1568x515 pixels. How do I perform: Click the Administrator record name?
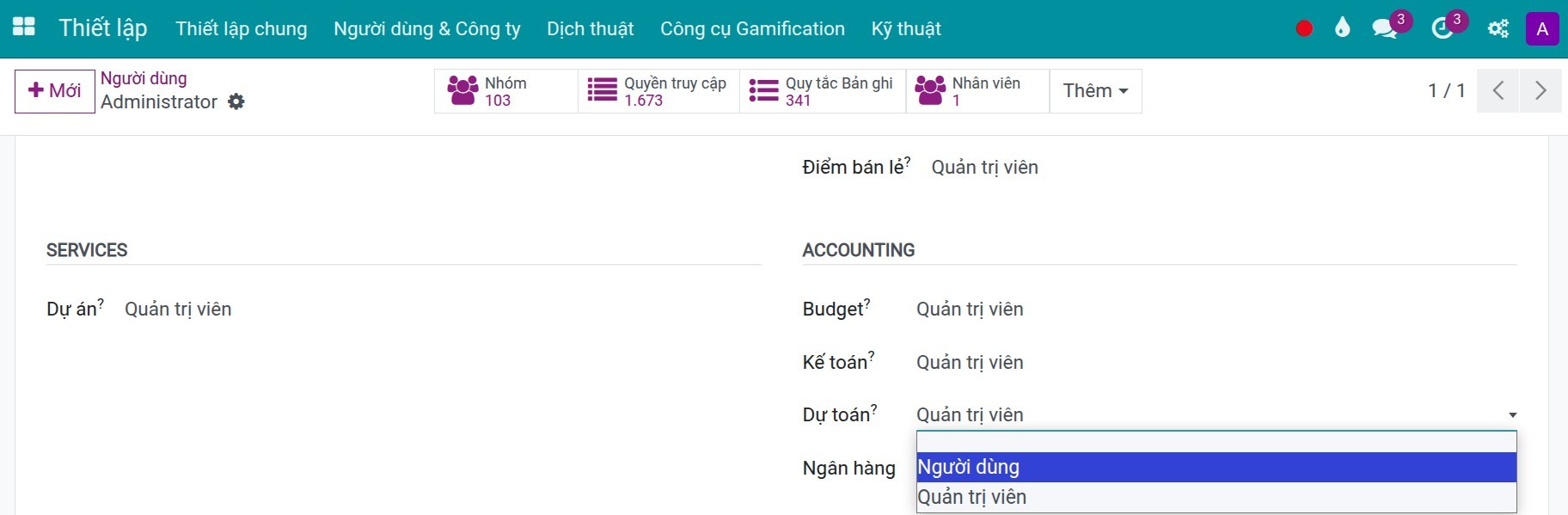coord(159,101)
